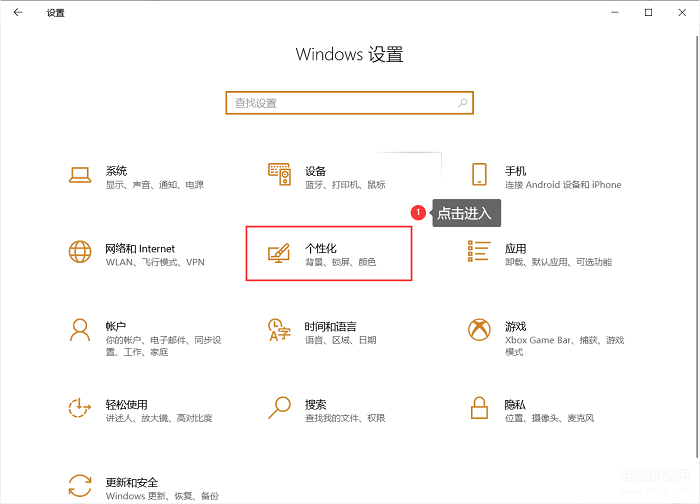
Task: Click the 位置、摄像头、麦克风 description
Action: (x=549, y=418)
